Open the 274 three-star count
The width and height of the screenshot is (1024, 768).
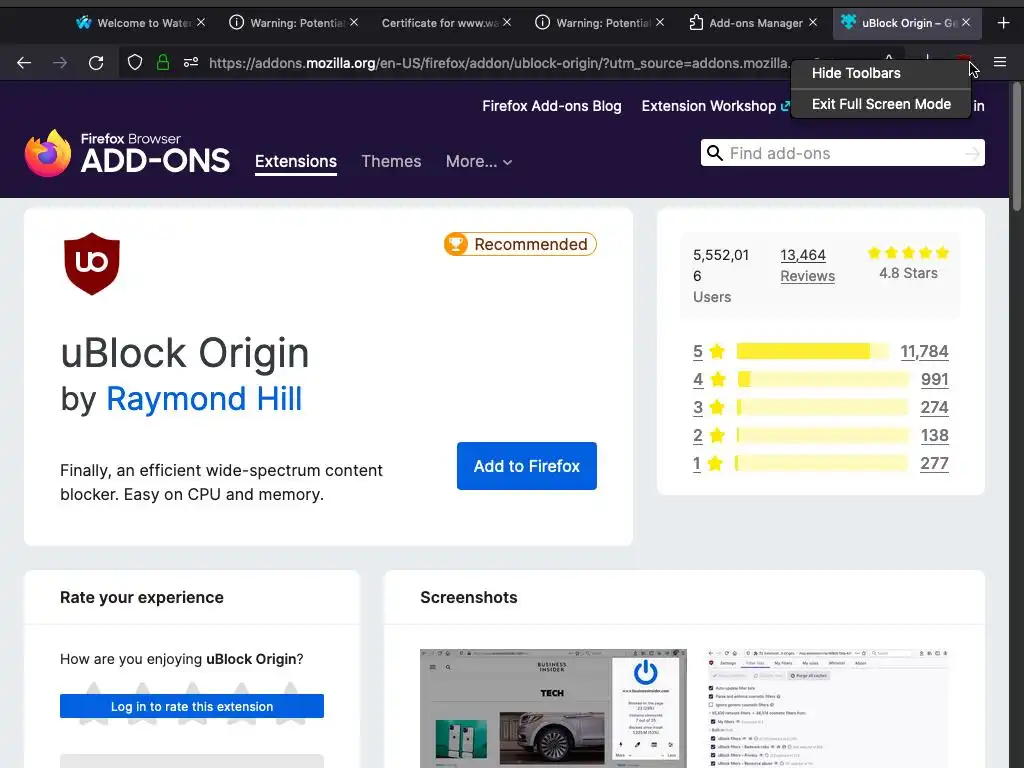pos(935,408)
